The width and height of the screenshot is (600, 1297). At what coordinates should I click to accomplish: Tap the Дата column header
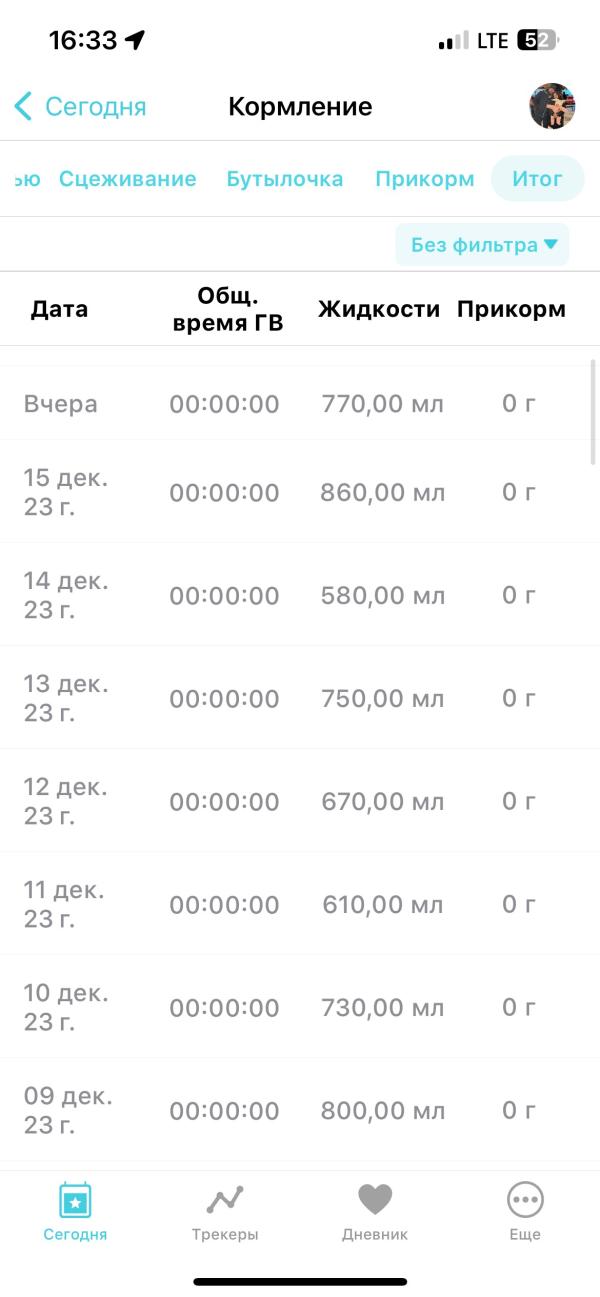tap(59, 309)
